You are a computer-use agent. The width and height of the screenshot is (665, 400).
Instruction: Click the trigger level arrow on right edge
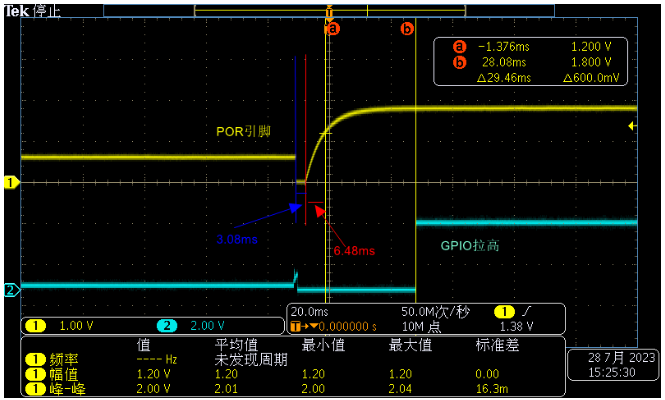(x=632, y=126)
